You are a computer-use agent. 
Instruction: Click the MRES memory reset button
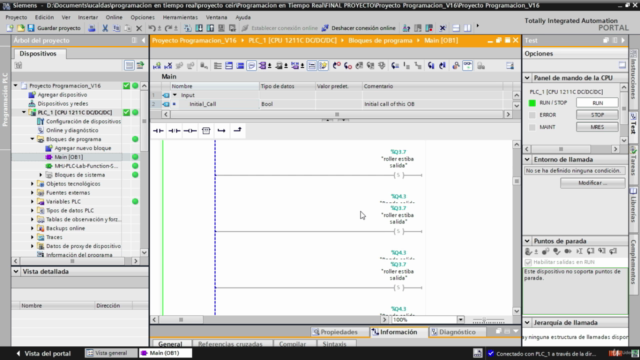597,127
